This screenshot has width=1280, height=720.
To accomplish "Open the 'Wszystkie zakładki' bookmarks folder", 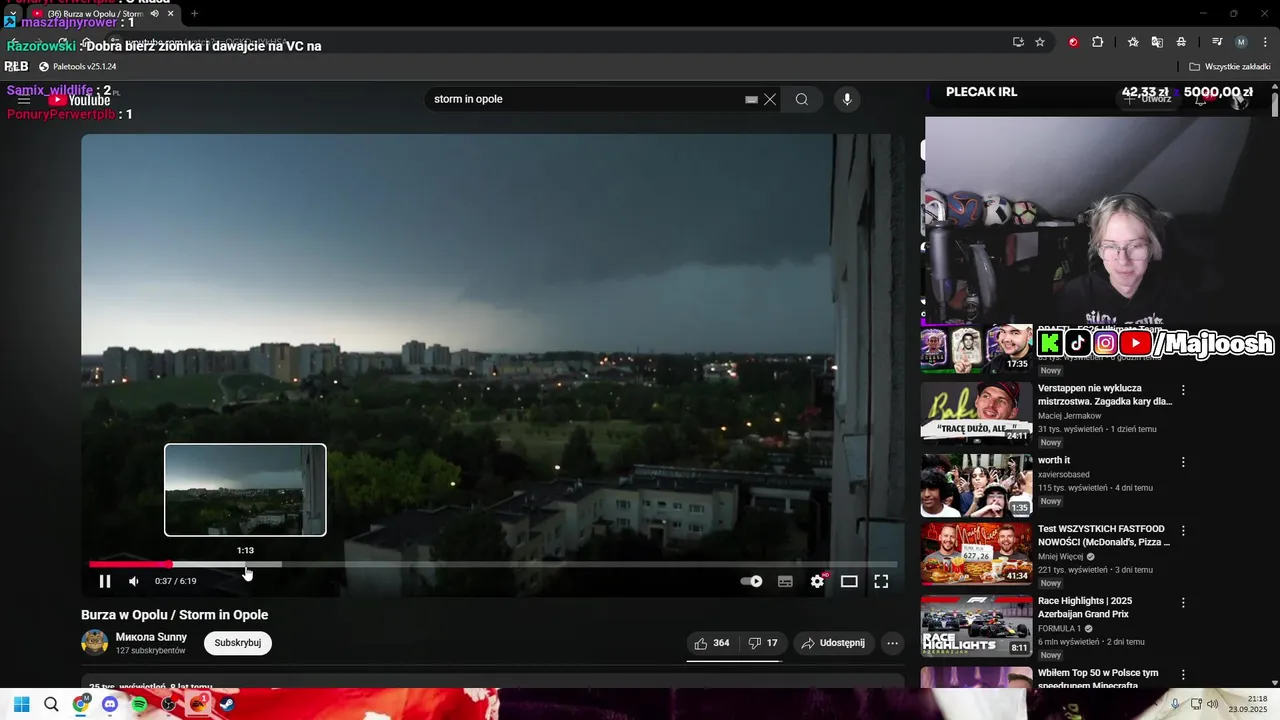I will (1230, 67).
